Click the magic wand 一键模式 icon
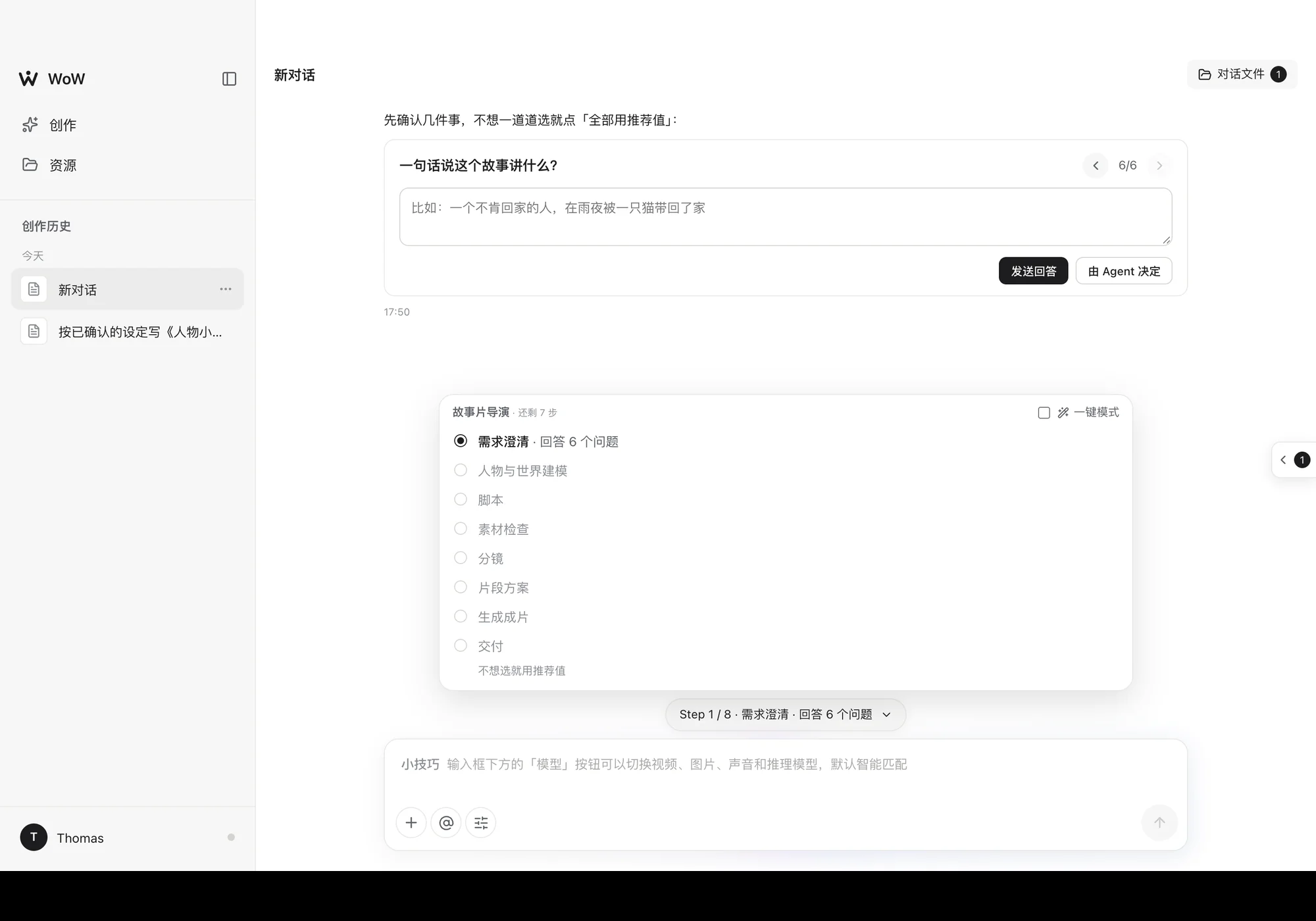 [1063, 412]
